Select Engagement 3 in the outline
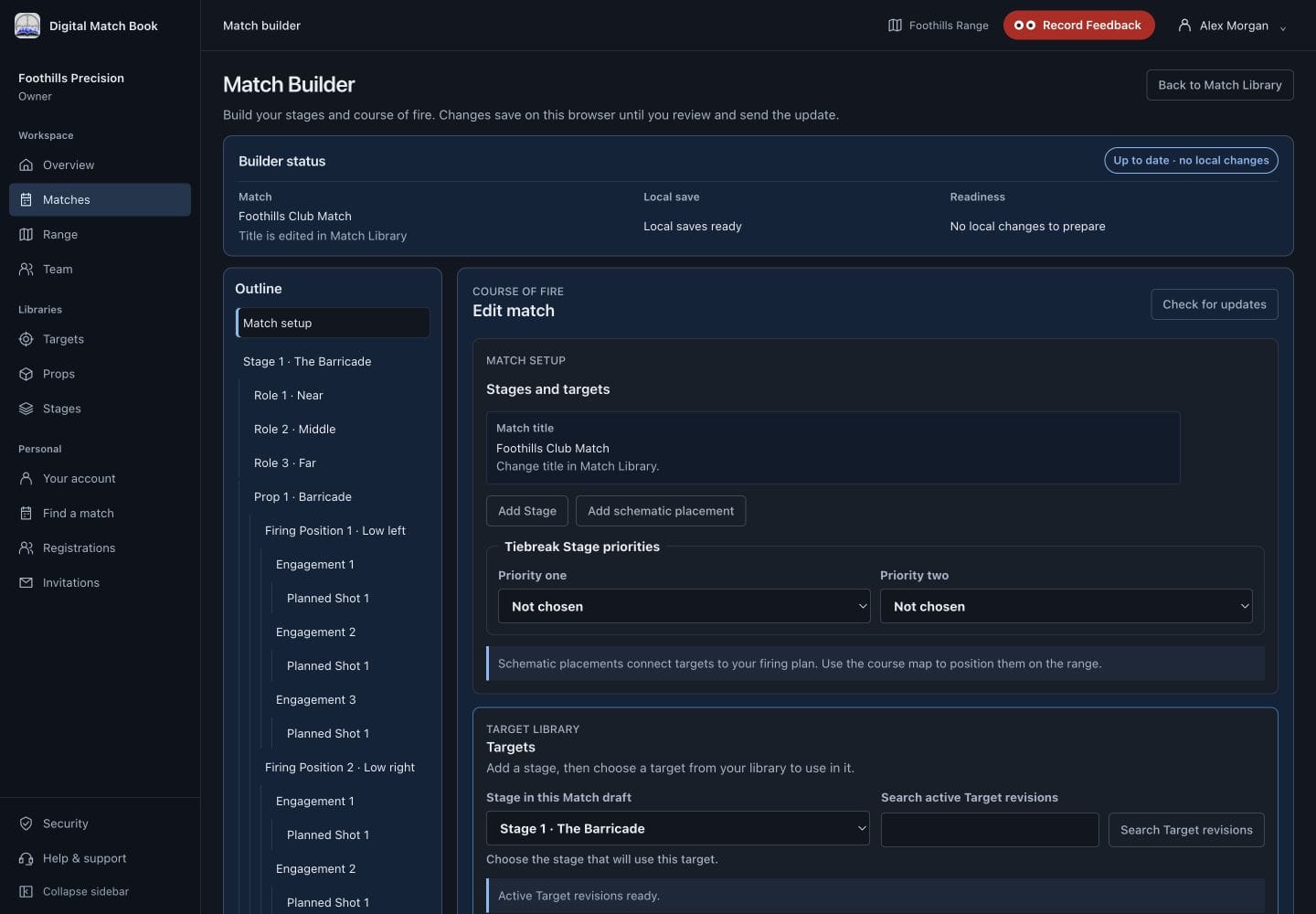 click(349, 700)
